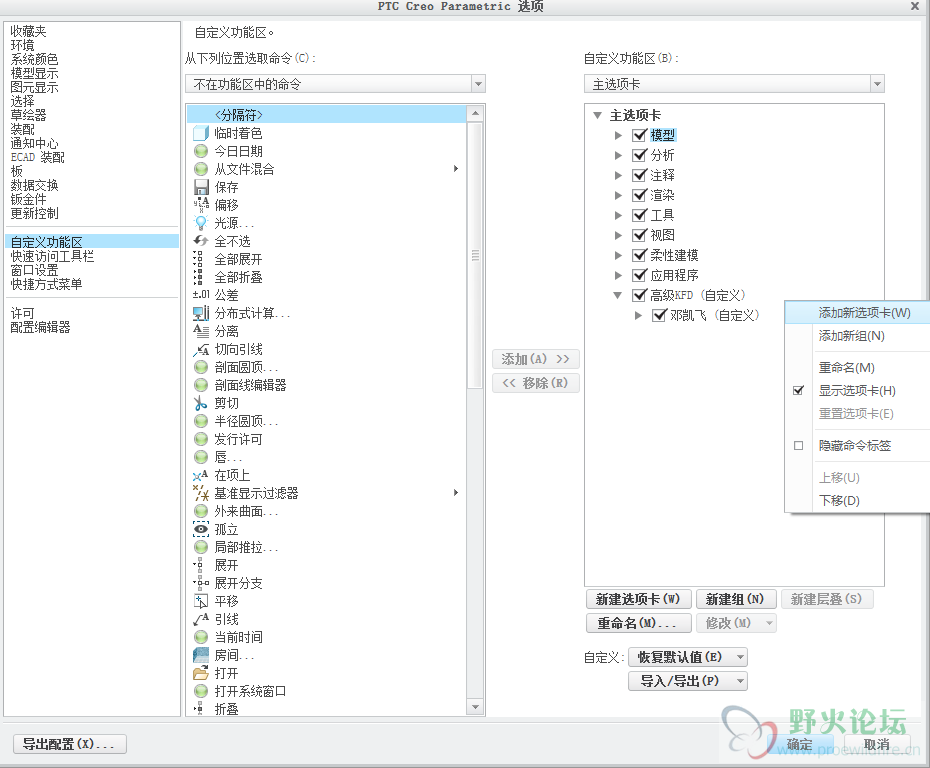This screenshot has width=930, height=768.
Task: Toggle the 注释 tab checkbox
Action: 639,176
